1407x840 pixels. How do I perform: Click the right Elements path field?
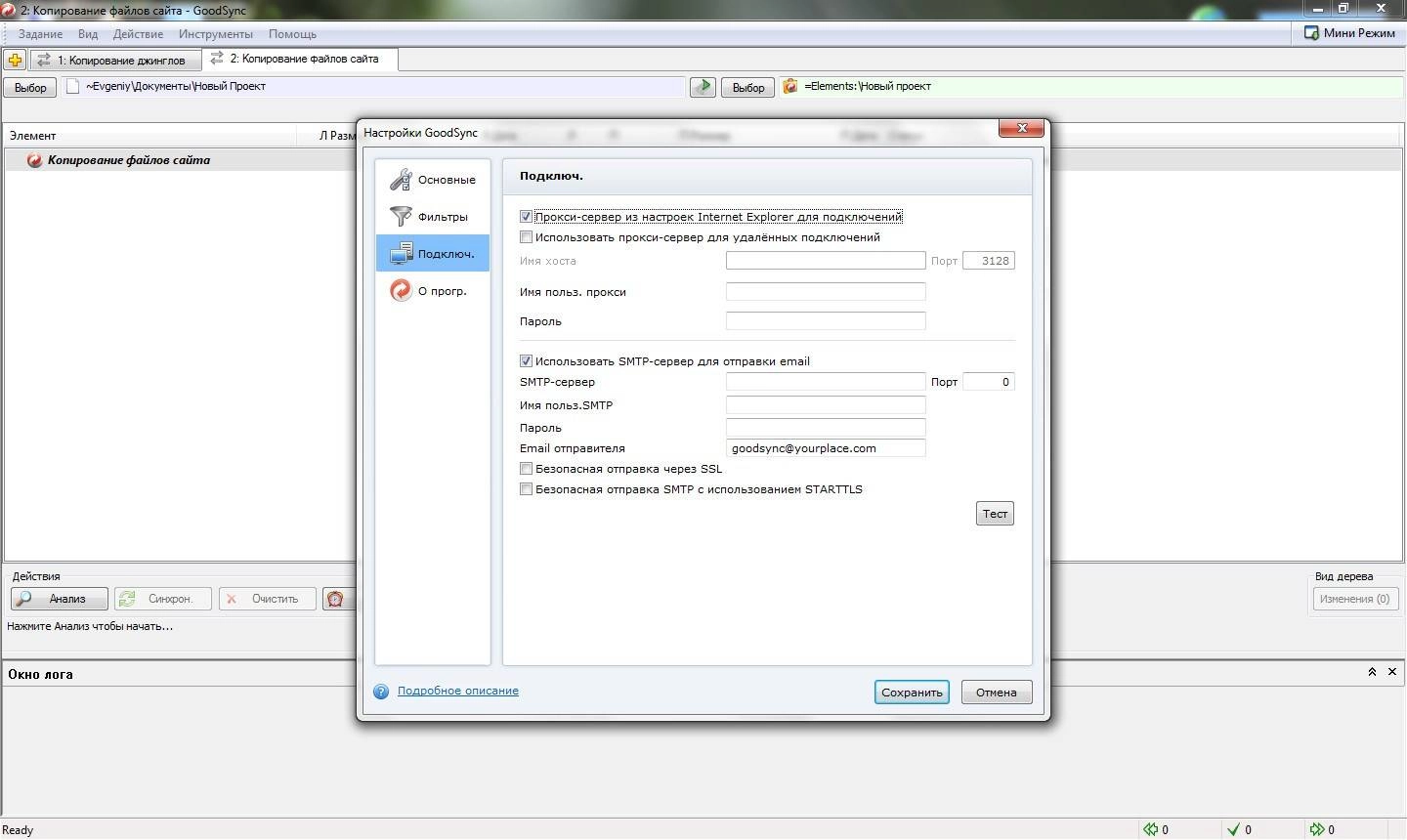coord(1091,87)
